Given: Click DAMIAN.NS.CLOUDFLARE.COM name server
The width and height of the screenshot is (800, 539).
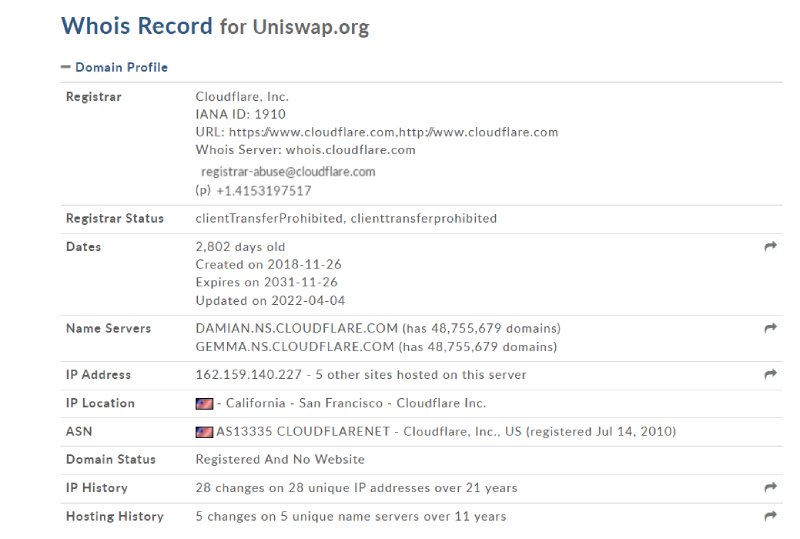Looking at the screenshot, I should 296,328.
